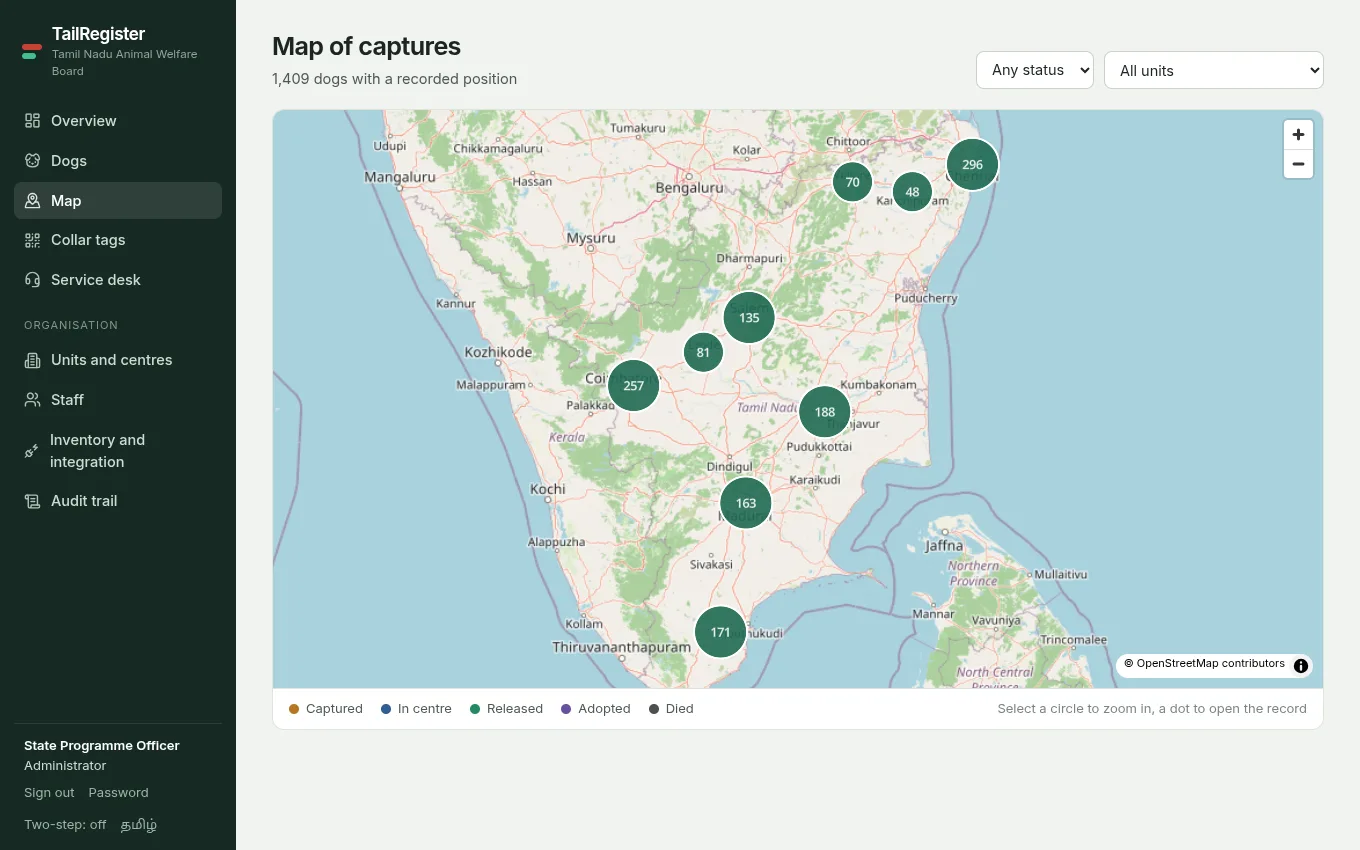This screenshot has width=1360, height=850.
Task: Zoom in with the map plus button
Action: 1298,135
